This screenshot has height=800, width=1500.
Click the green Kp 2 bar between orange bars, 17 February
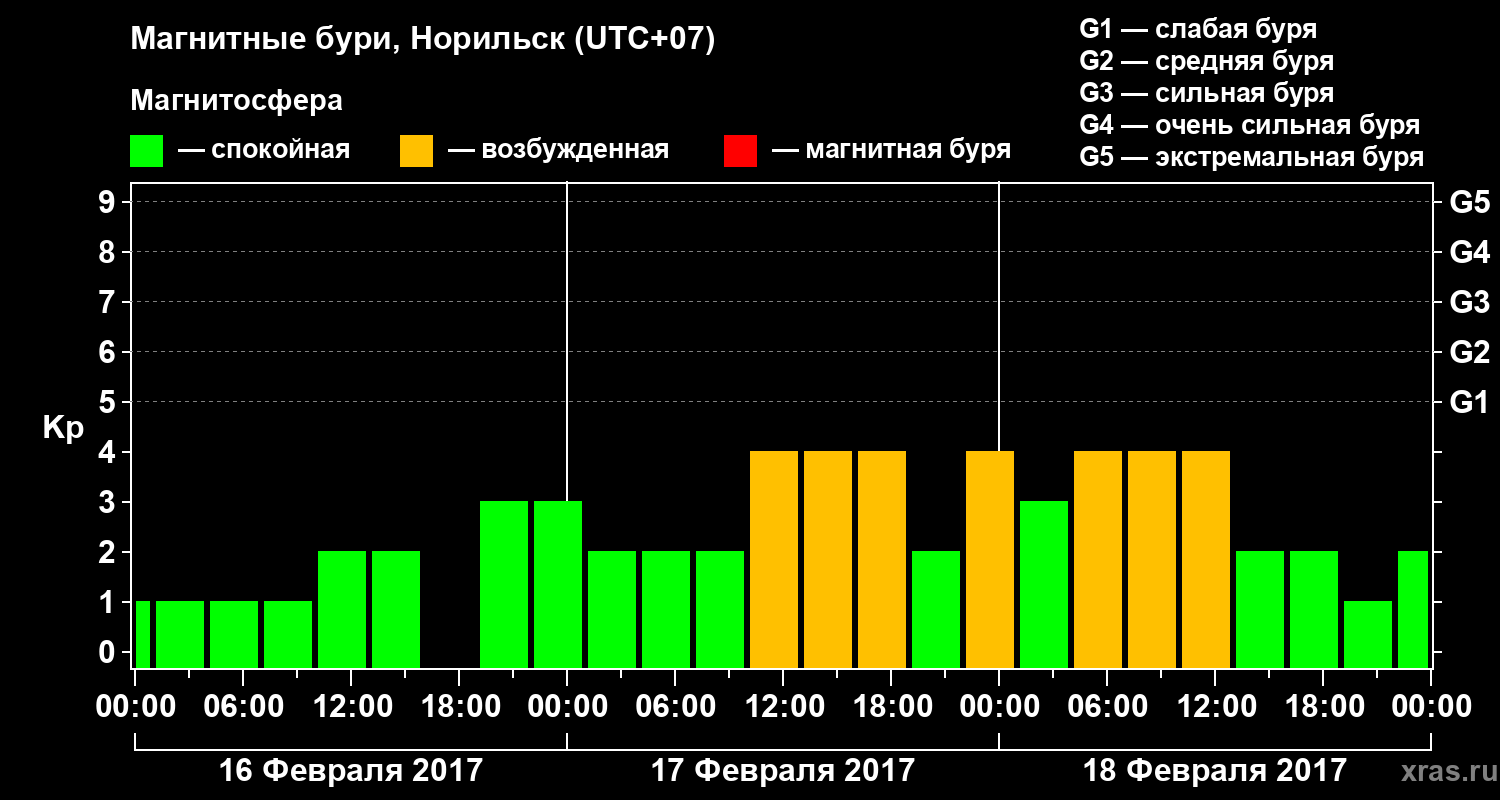click(936, 610)
